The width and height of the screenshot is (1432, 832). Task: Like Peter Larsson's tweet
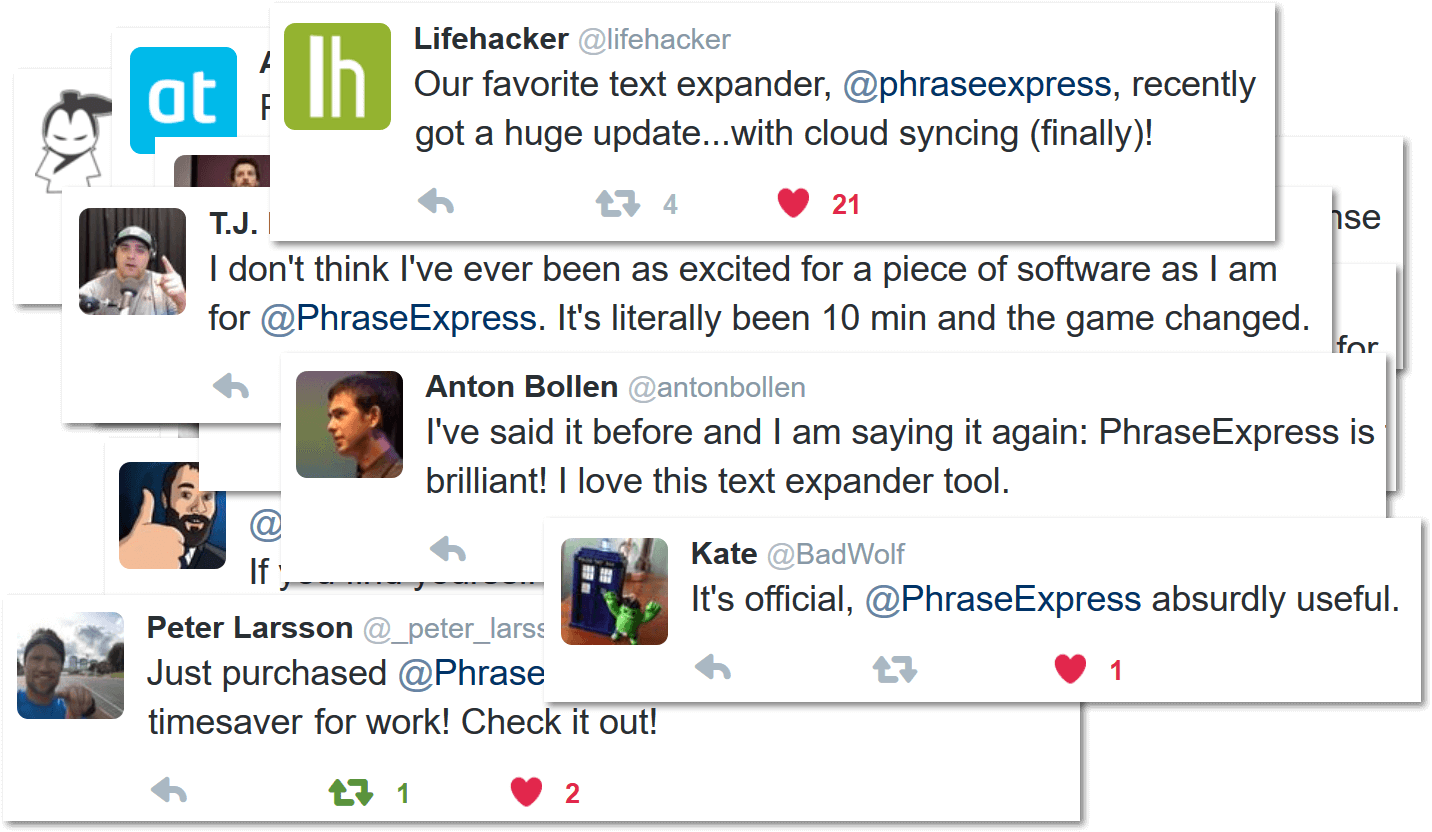pos(526,793)
